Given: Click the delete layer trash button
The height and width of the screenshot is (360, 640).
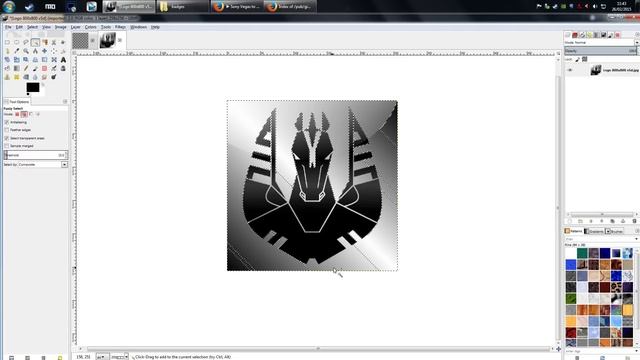Looking at the screenshot, I should click(x=634, y=221).
